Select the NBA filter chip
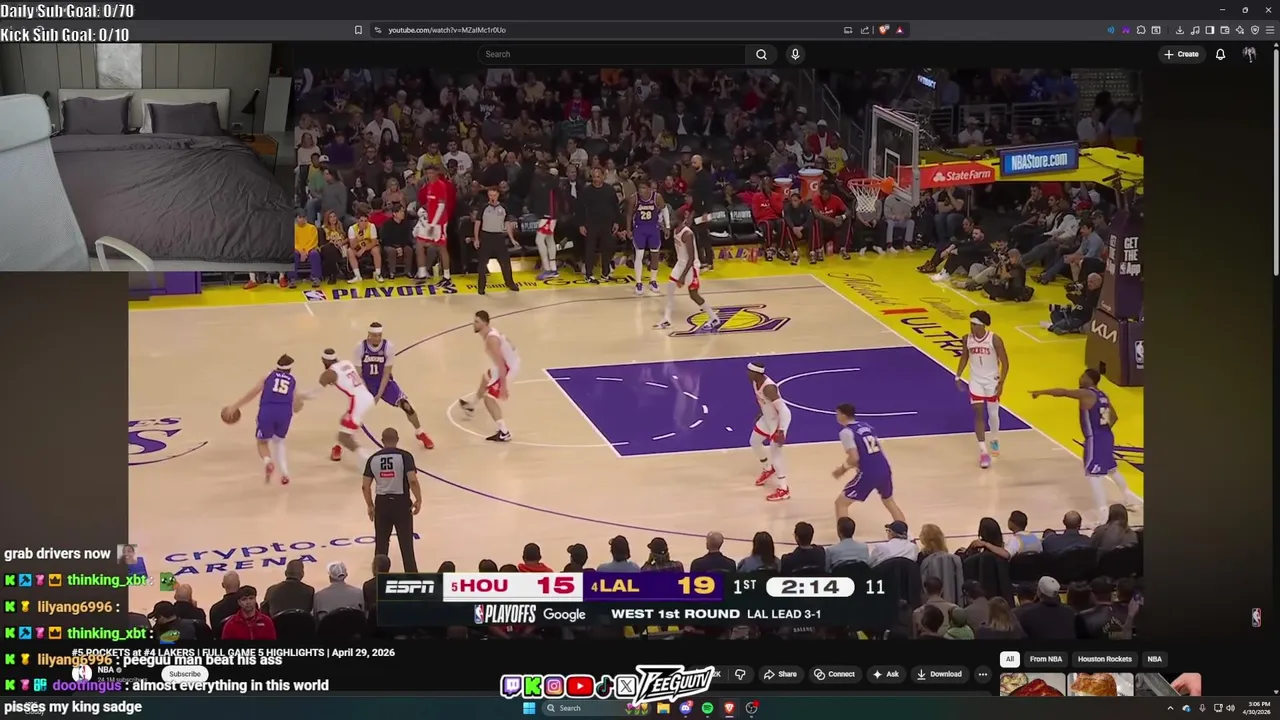 pyautogui.click(x=1154, y=659)
